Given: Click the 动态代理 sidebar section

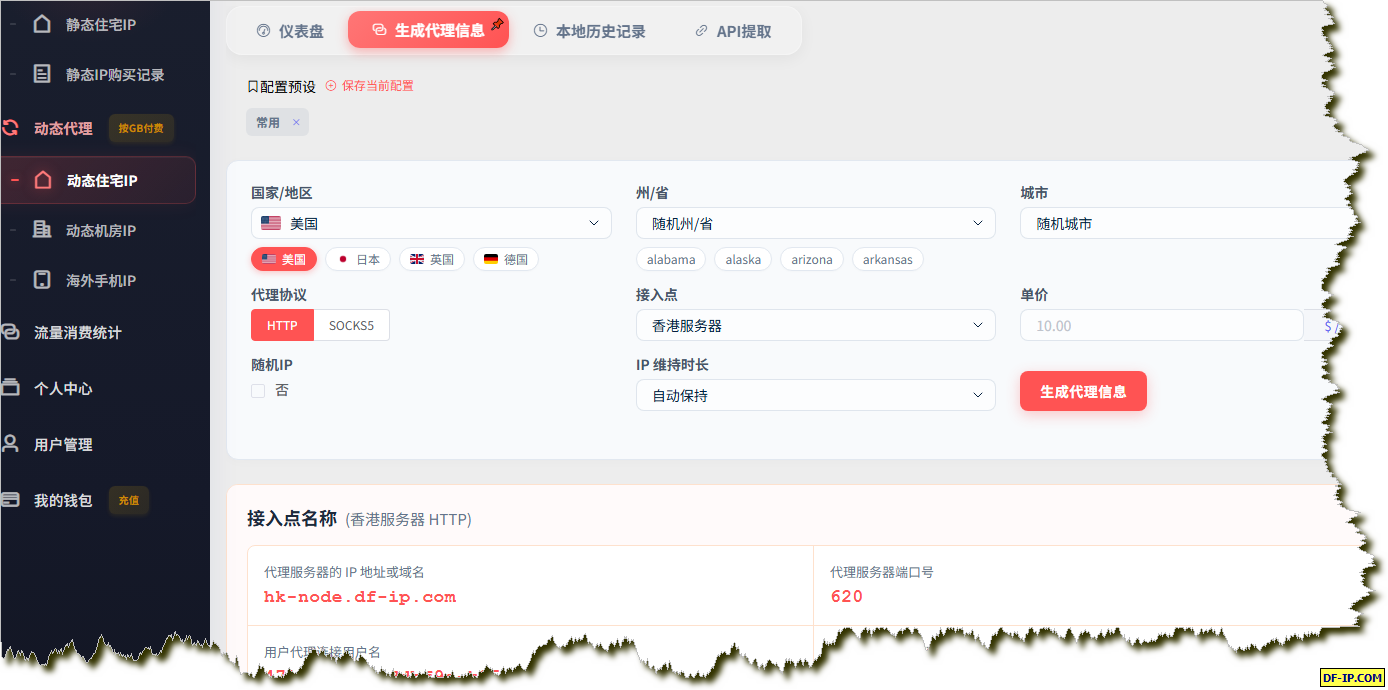Looking at the screenshot, I should pos(63,128).
